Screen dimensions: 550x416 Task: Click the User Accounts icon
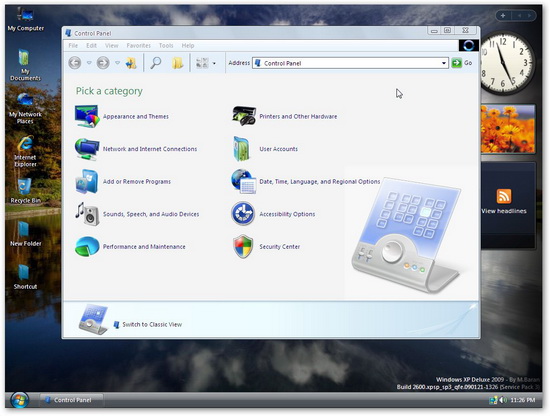242,149
